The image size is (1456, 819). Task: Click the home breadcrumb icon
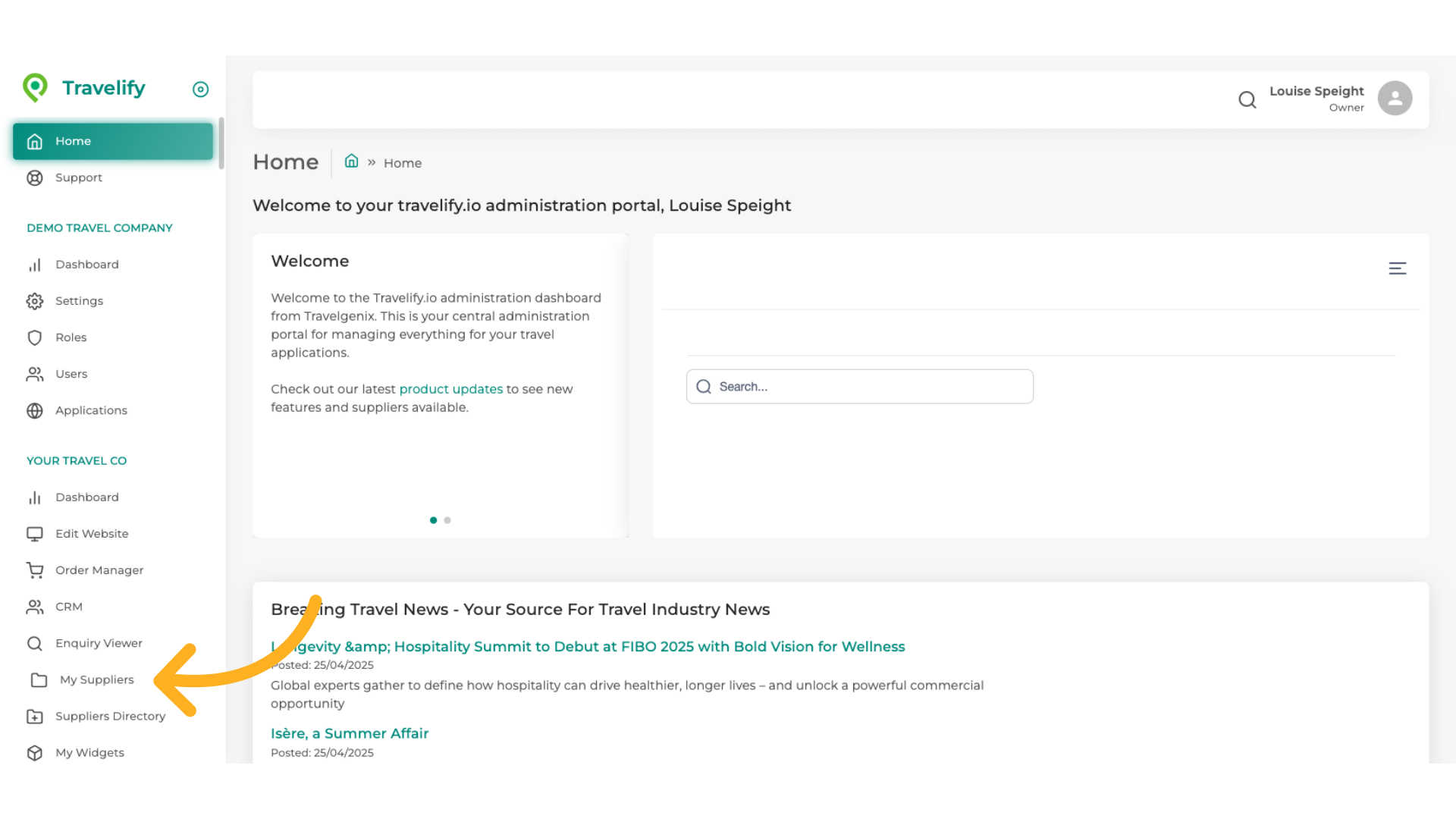pos(351,162)
